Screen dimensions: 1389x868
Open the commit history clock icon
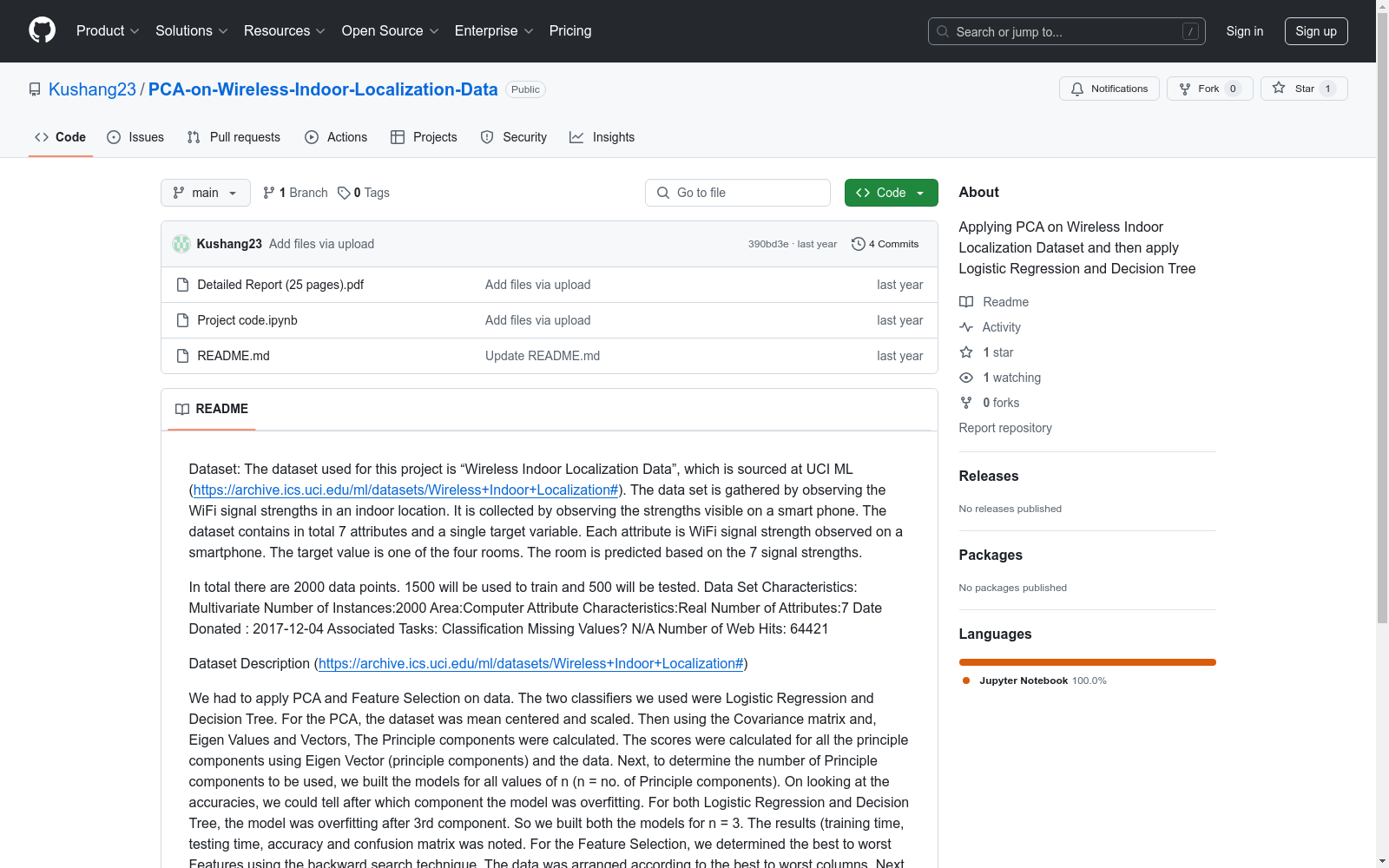click(x=859, y=244)
